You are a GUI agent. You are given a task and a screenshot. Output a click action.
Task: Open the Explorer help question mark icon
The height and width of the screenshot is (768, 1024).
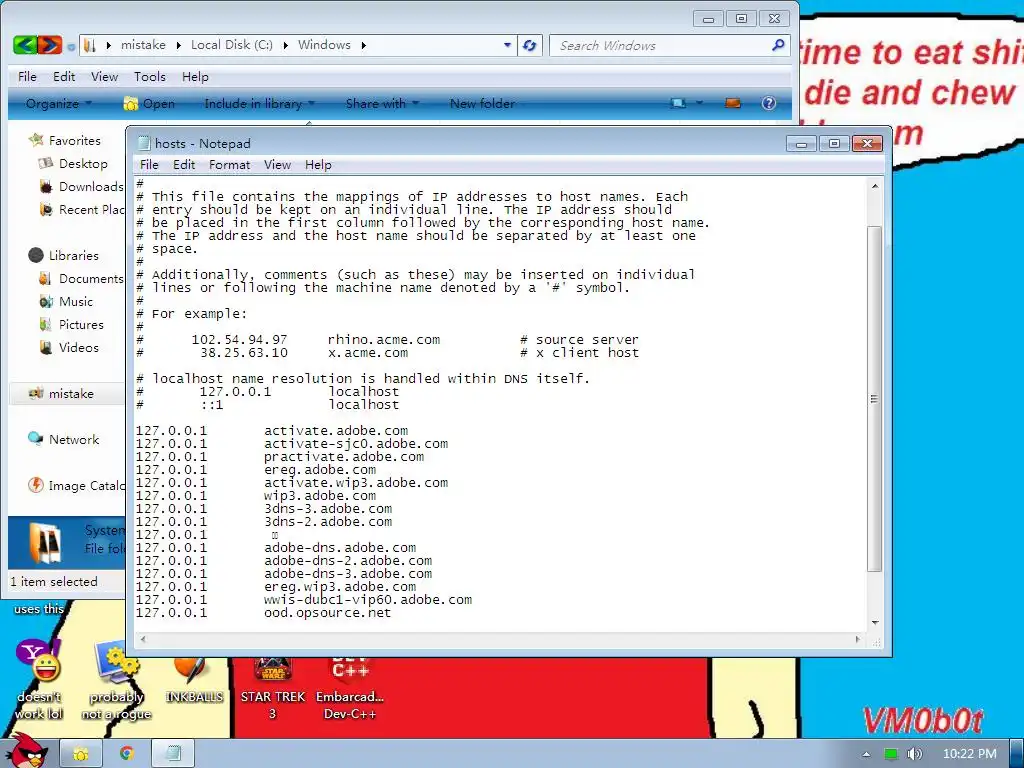point(769,103)
